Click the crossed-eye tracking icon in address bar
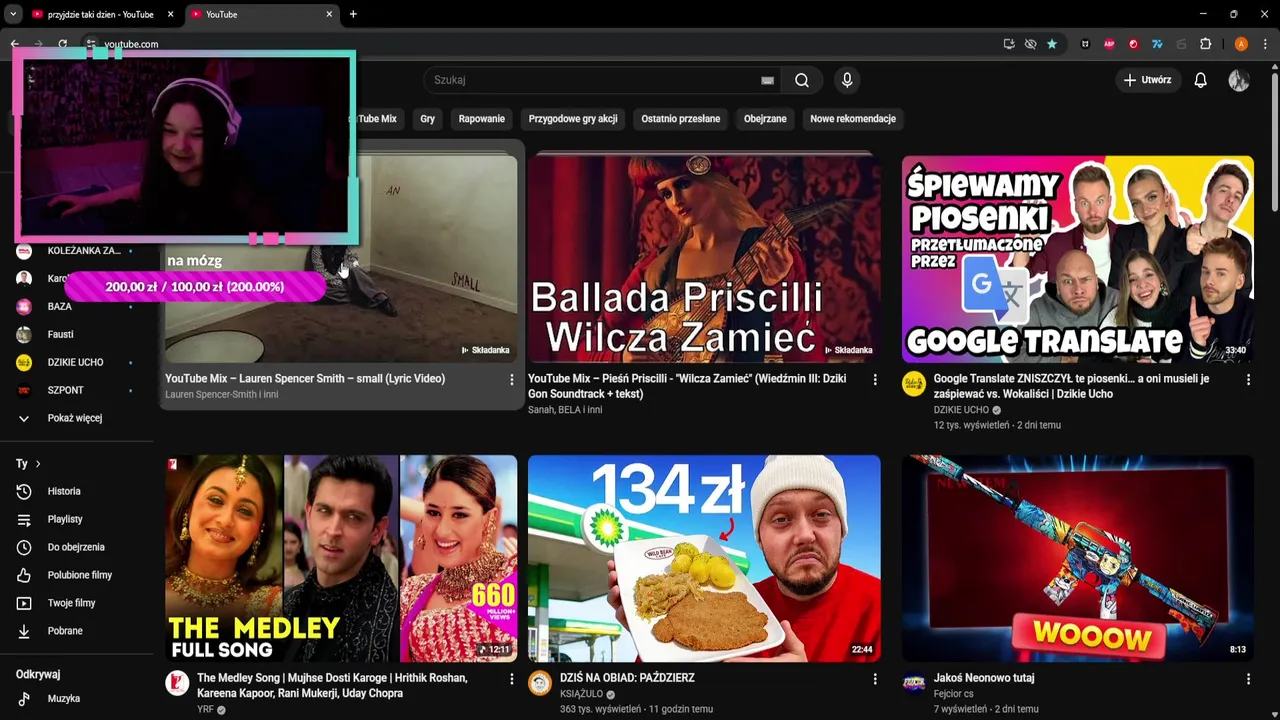Screen dimensions: 1280x720 click(1031, 44)
